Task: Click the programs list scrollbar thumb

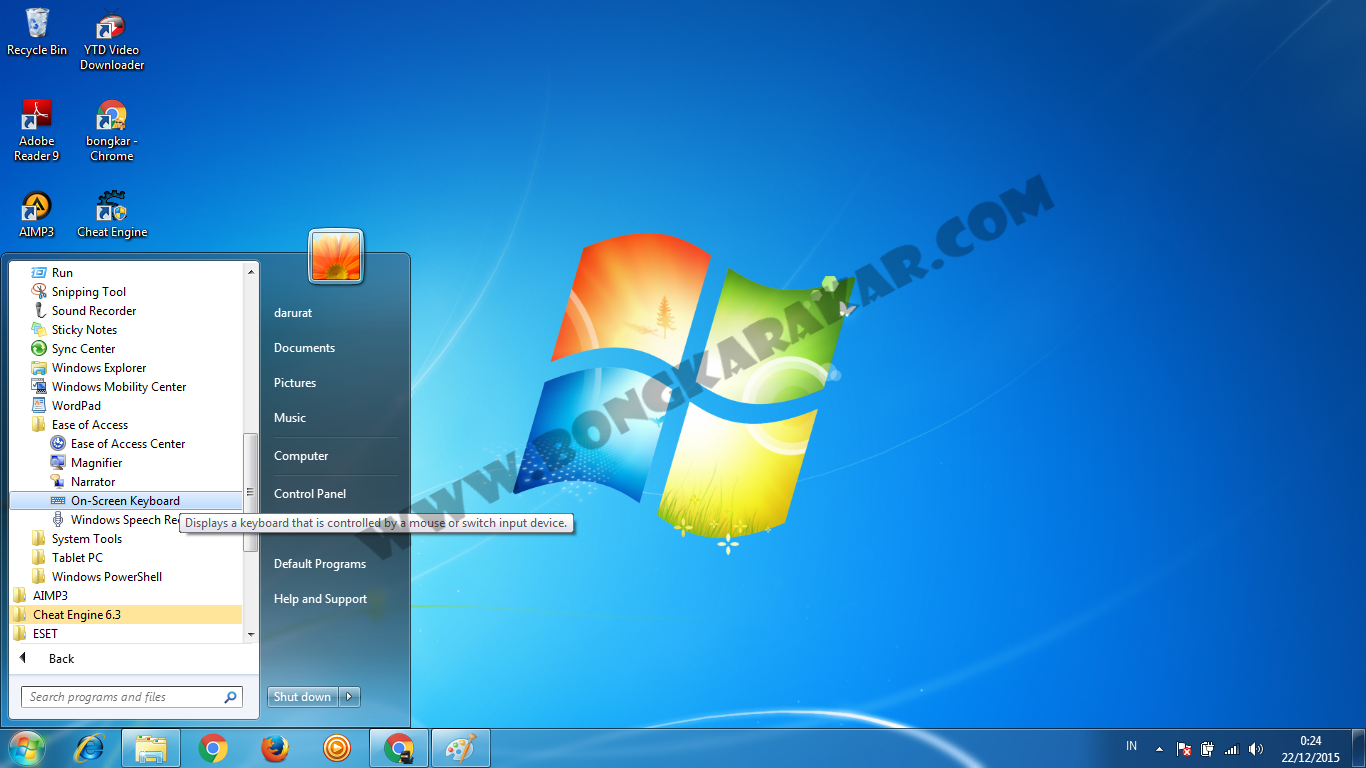Action: pos(251,492)
